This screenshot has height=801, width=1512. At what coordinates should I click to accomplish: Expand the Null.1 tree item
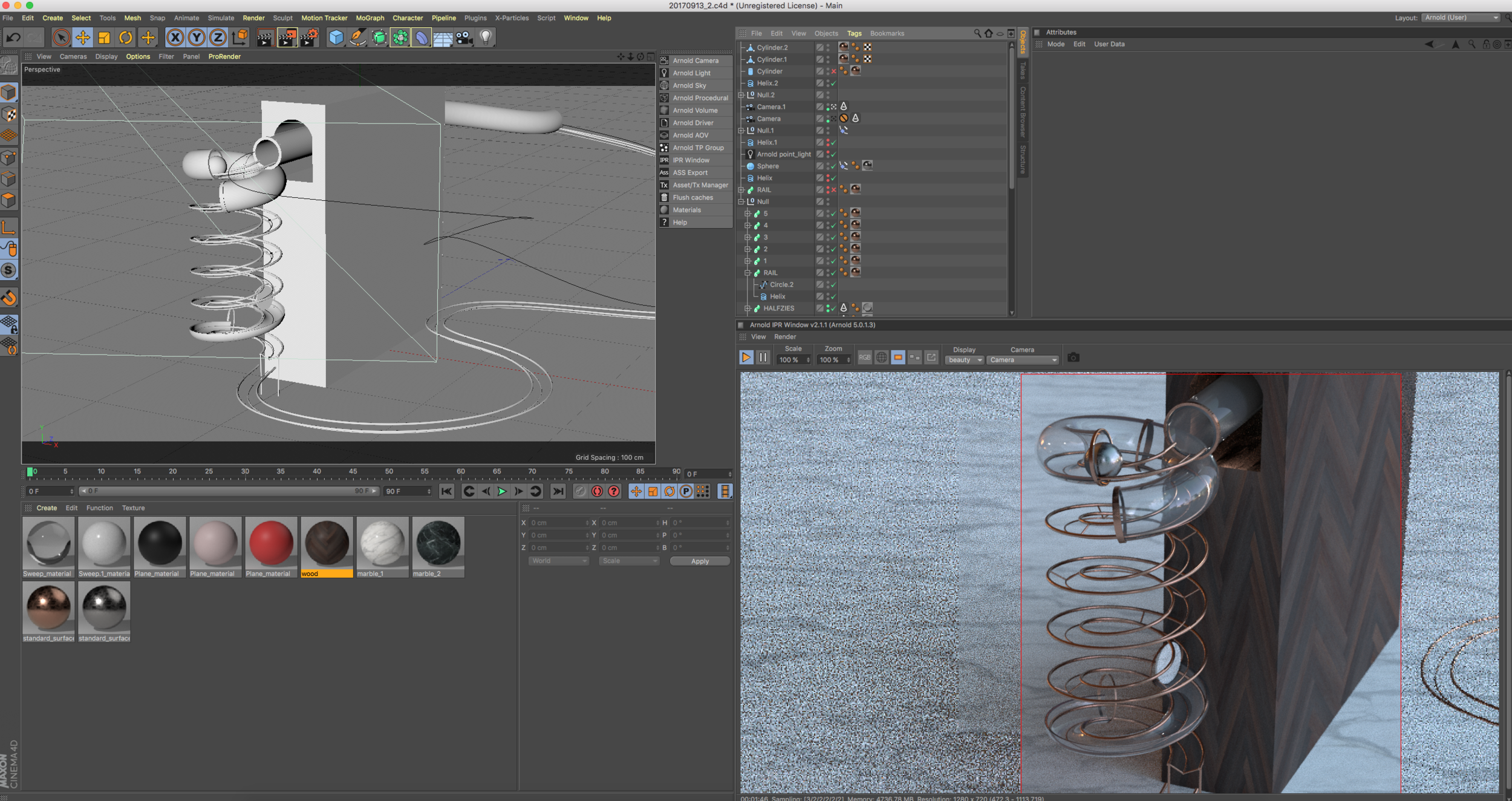point(741,131)
